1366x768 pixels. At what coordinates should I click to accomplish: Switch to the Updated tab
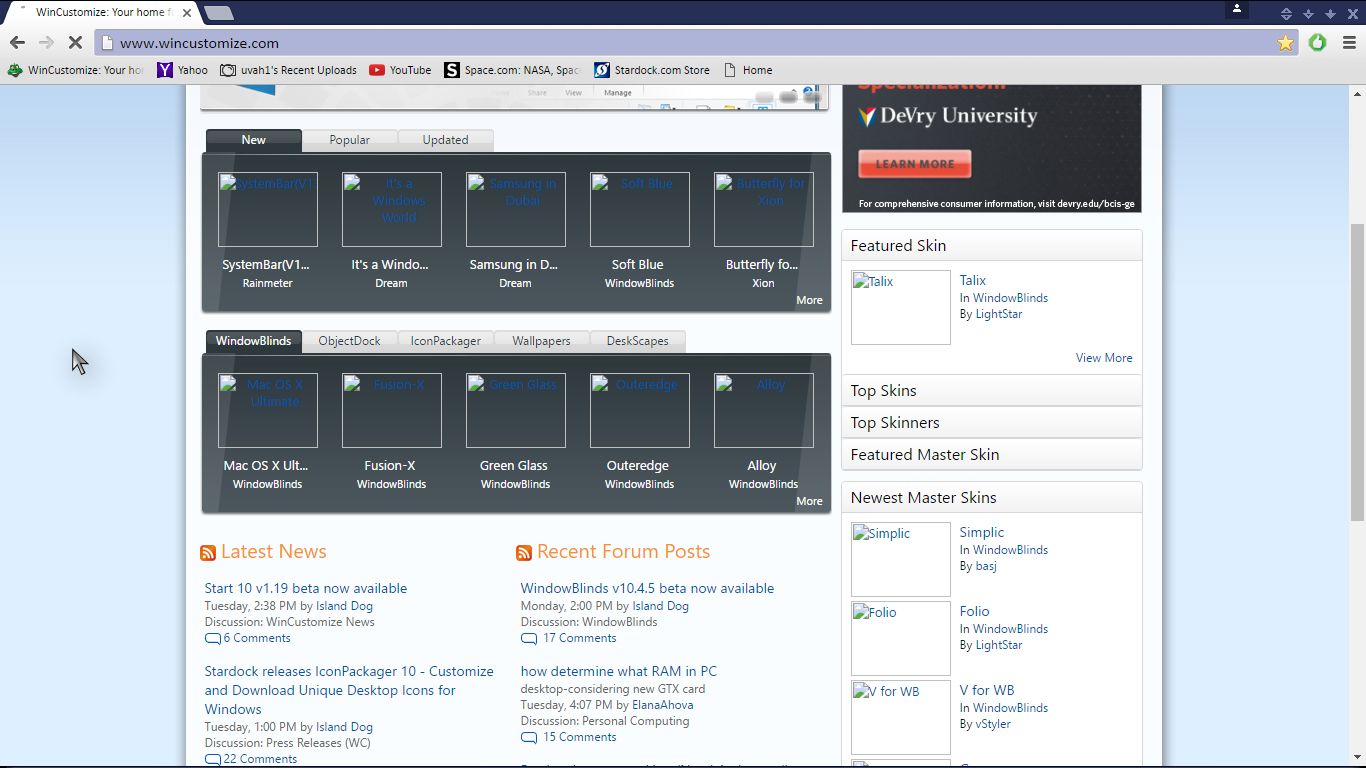(x=445, y=140)
